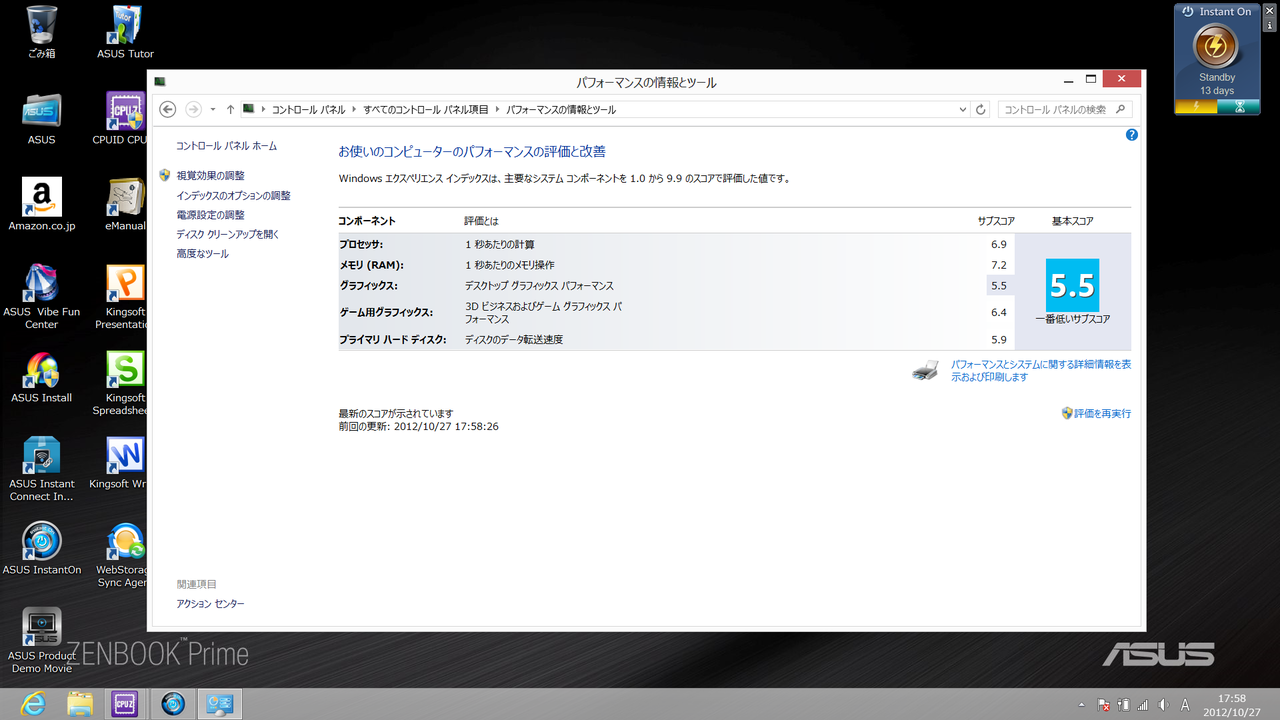Open コントロール パネル ホーム link
Viewport: 1280px width, 720px height.
pos(226,146)
